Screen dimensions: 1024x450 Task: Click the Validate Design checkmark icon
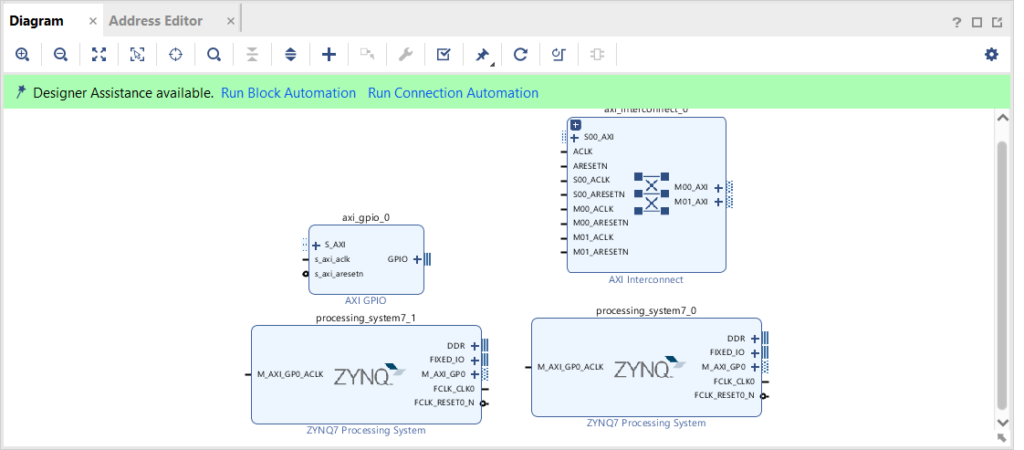tap(444, 55)
